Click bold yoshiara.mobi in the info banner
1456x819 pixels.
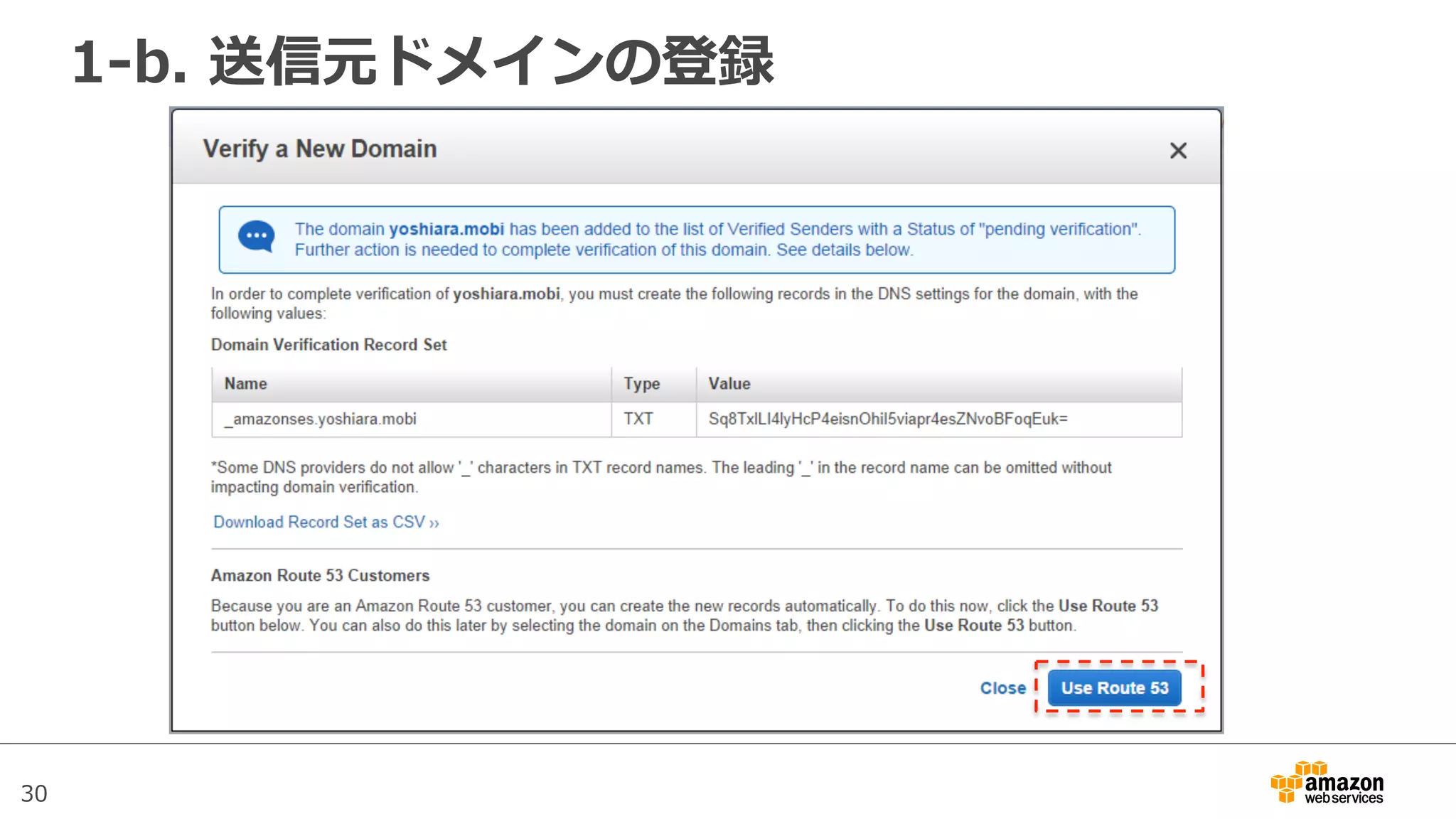(446, 229)
